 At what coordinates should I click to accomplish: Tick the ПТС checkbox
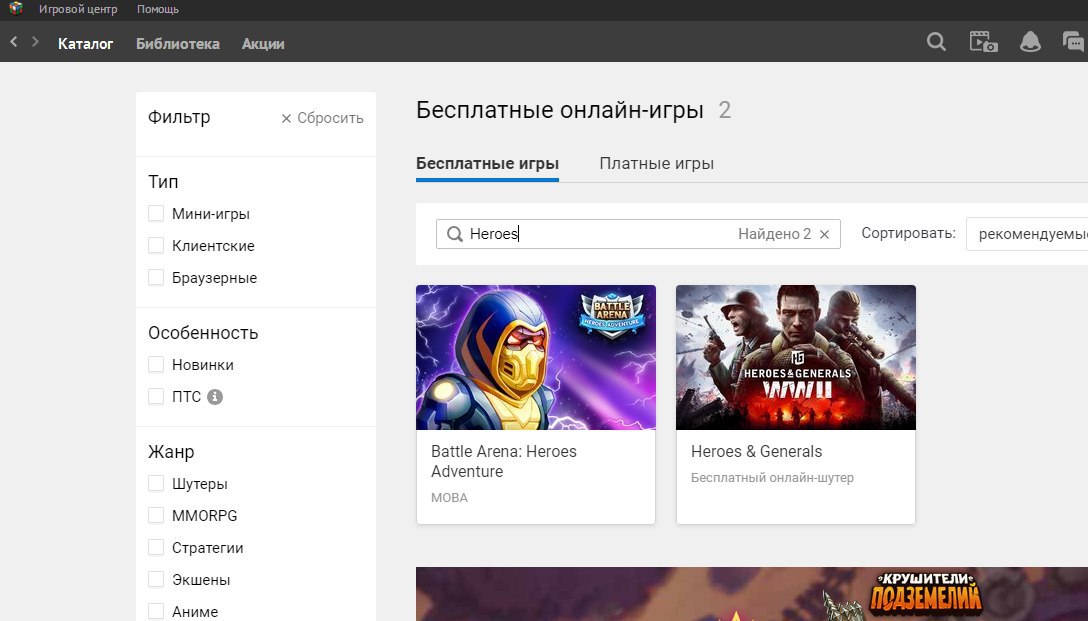coord(156,396)
